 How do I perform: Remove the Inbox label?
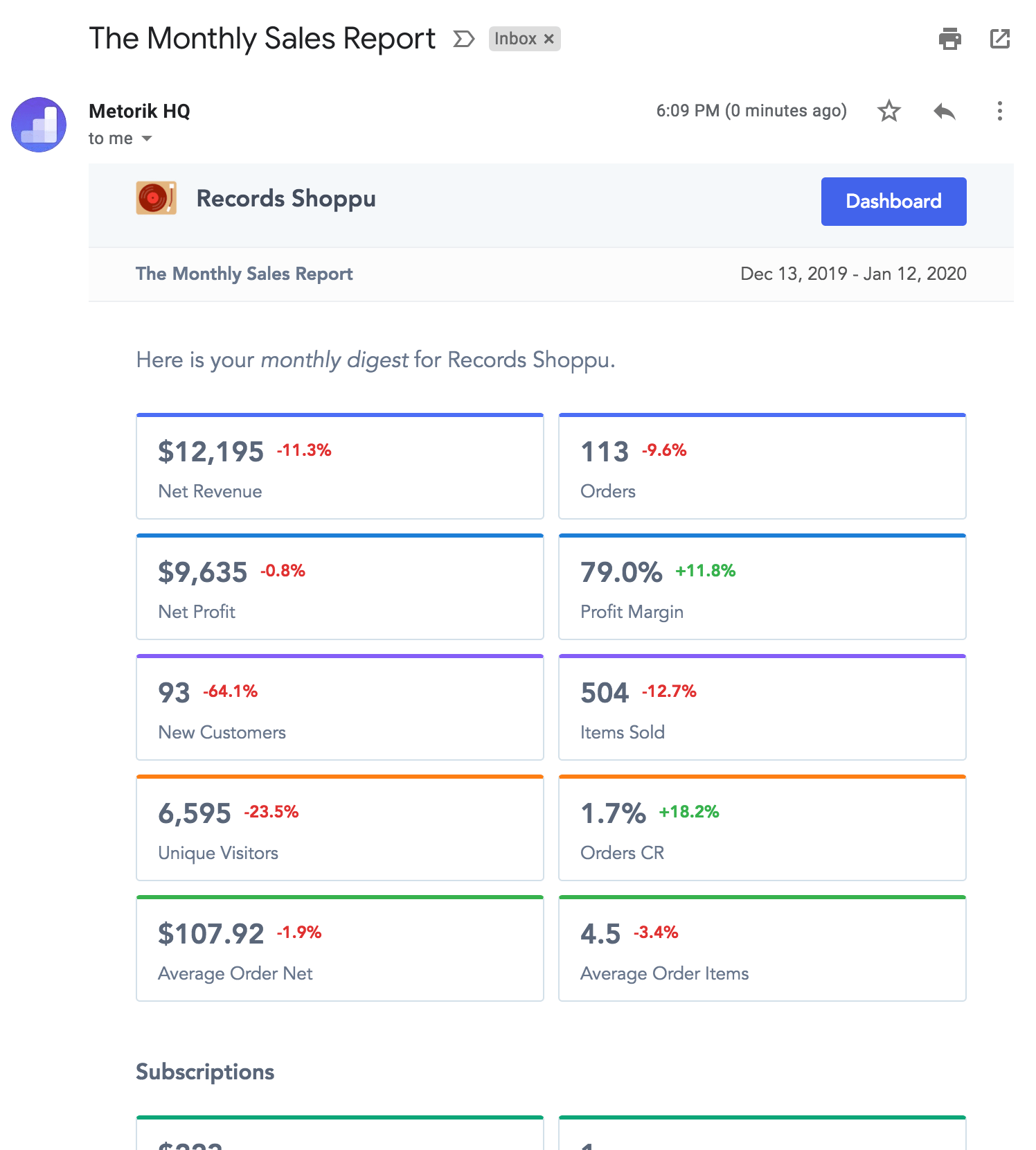(x=549, y=39)
